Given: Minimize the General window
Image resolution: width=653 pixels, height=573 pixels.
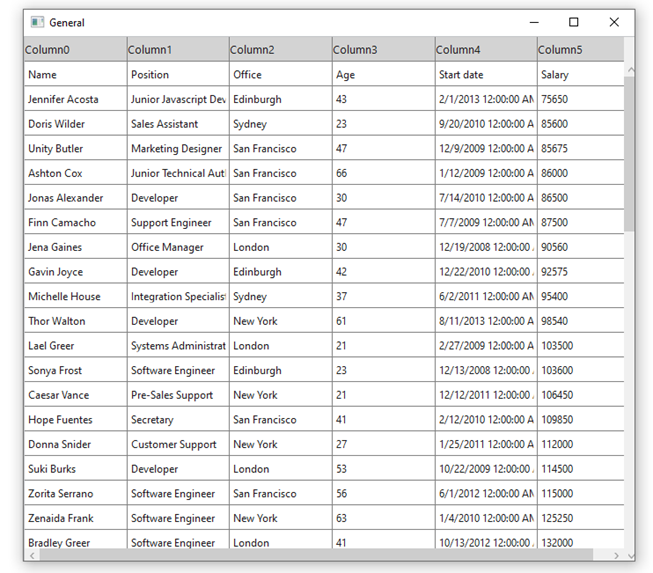Looking at the screenshot, I should coord(535,22).
